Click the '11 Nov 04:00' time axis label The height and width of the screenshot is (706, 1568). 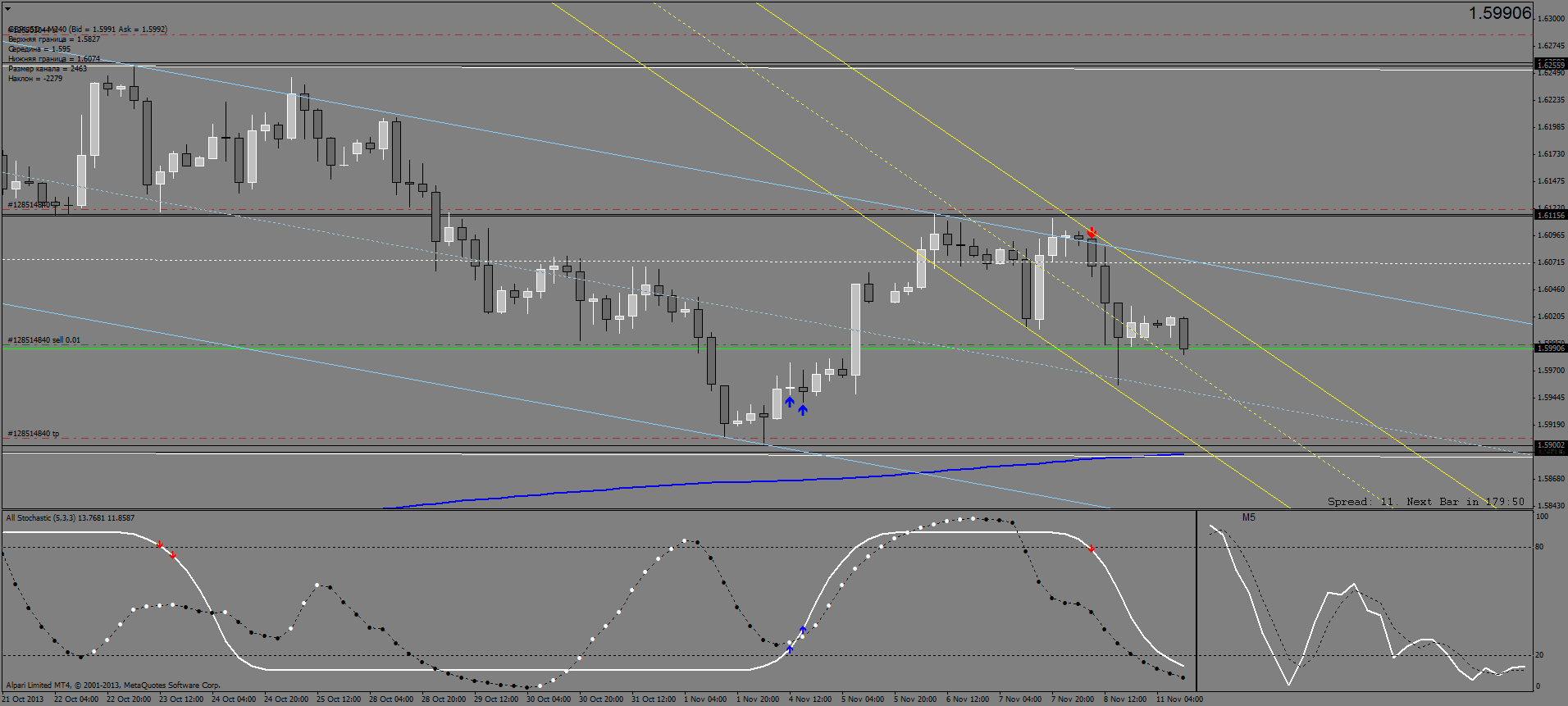click(x=1179, y=699)
